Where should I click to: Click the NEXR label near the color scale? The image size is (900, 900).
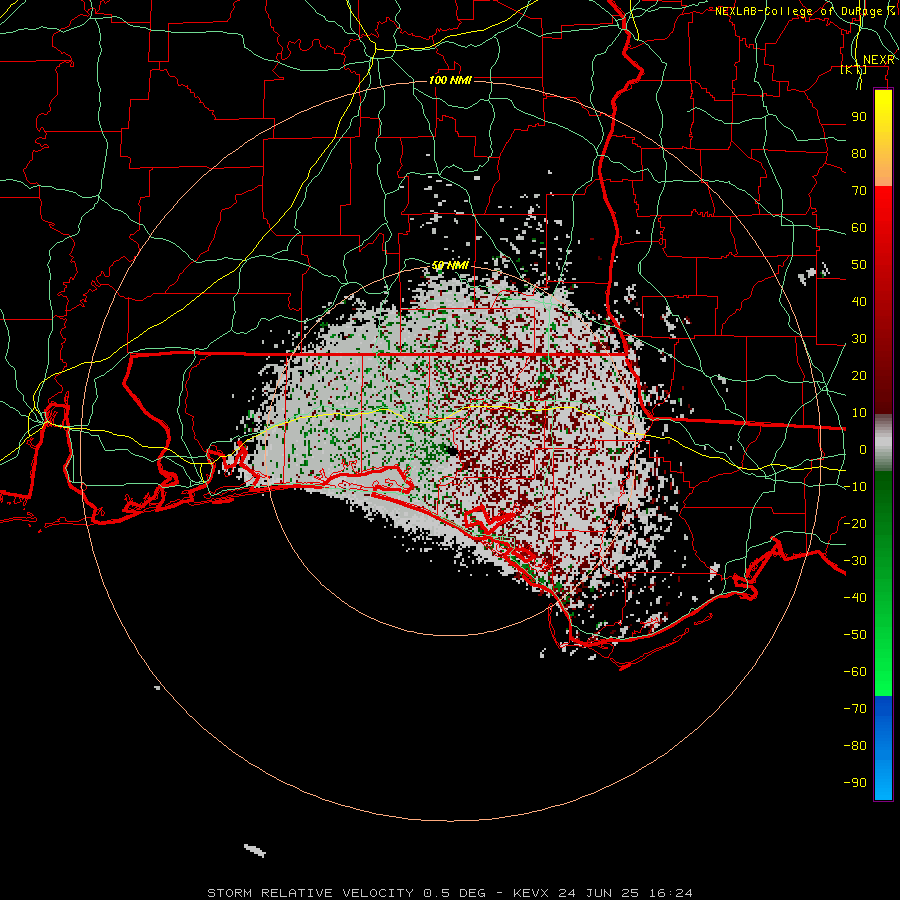click(878, 60)
